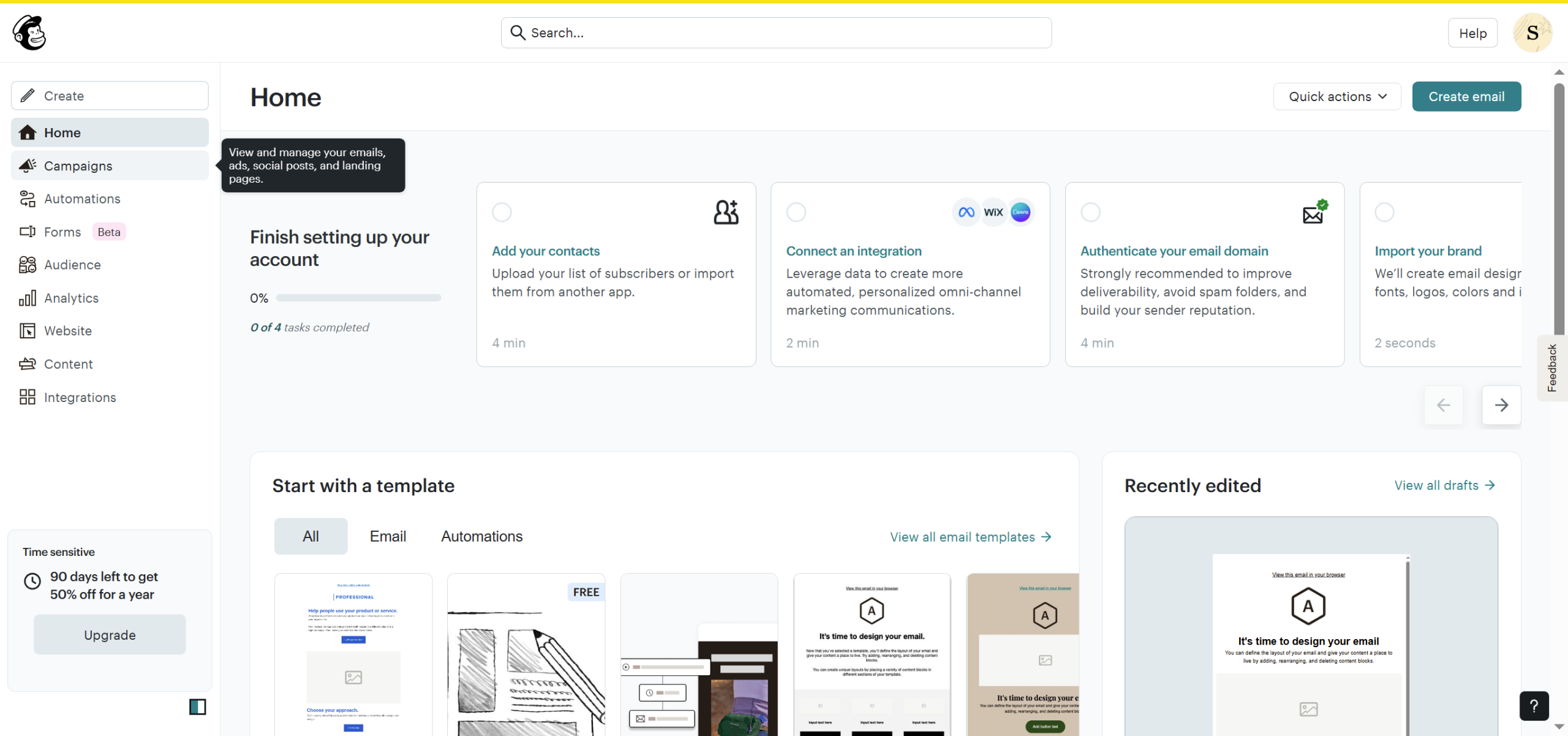This screenshot has height=736, width=1568.
Task: Click the account setup progress bar
Action: tap(358, 298)
